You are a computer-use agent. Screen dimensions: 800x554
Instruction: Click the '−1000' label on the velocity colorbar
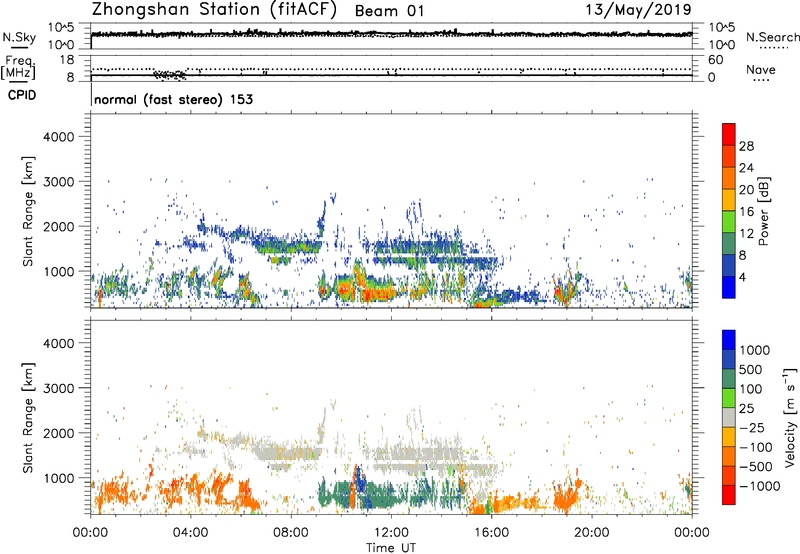click(759, 487)
